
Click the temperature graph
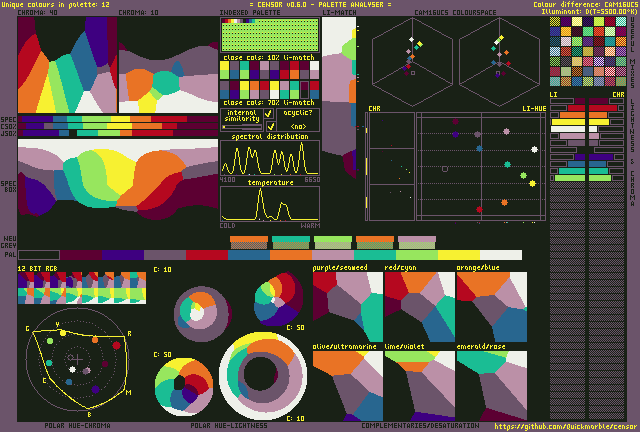tap(270, 204)
